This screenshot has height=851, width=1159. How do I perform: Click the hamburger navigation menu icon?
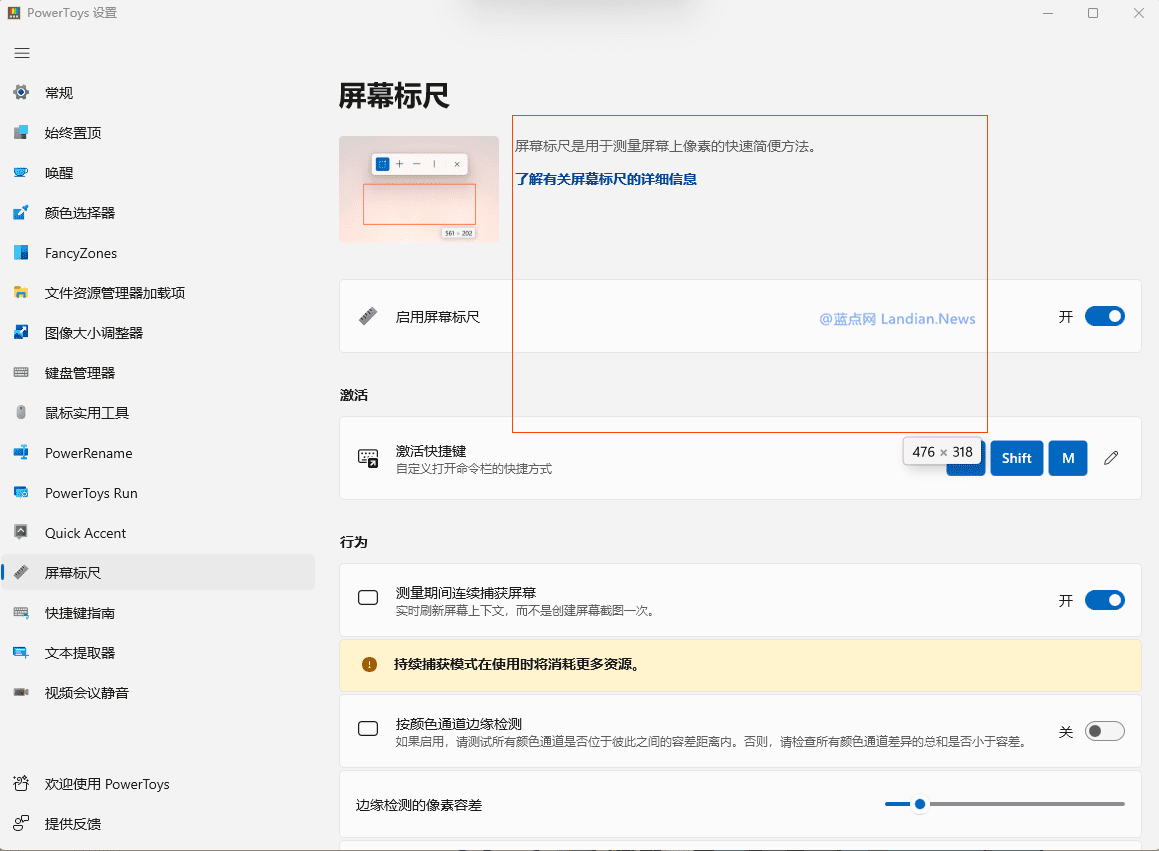point(22,53)
